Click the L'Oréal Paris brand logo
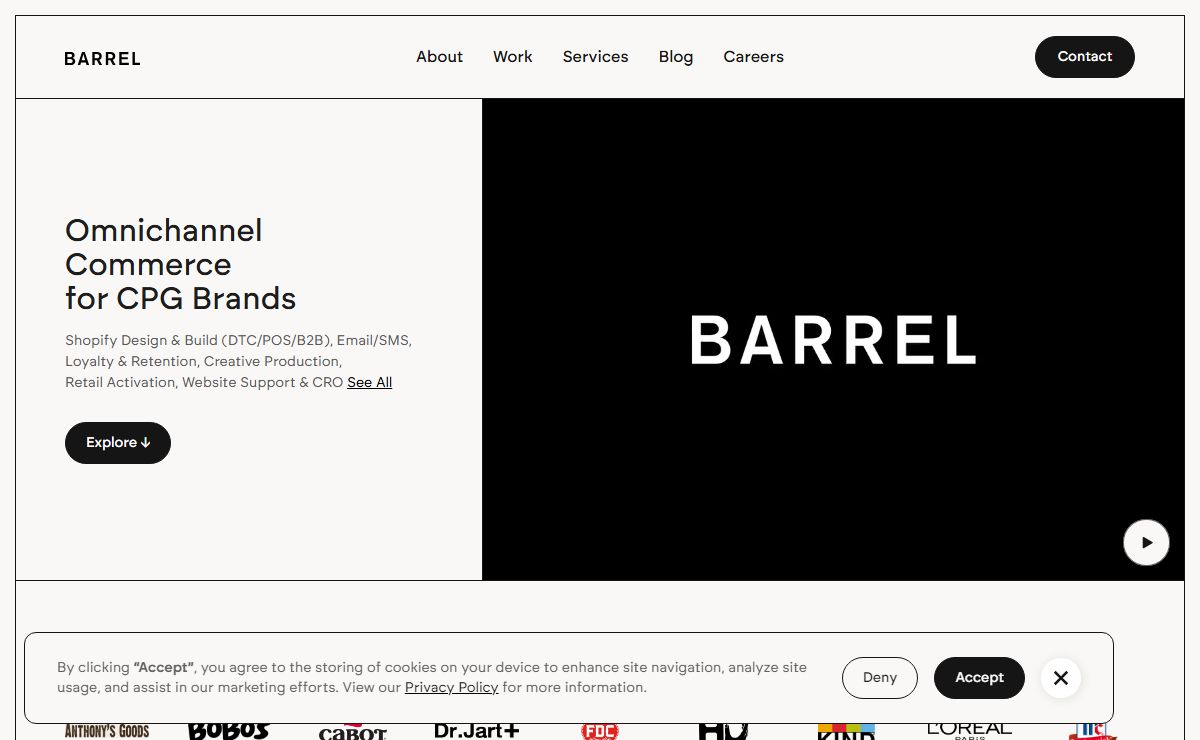The width and height of the screenshot is (1200, 740). 969,730
